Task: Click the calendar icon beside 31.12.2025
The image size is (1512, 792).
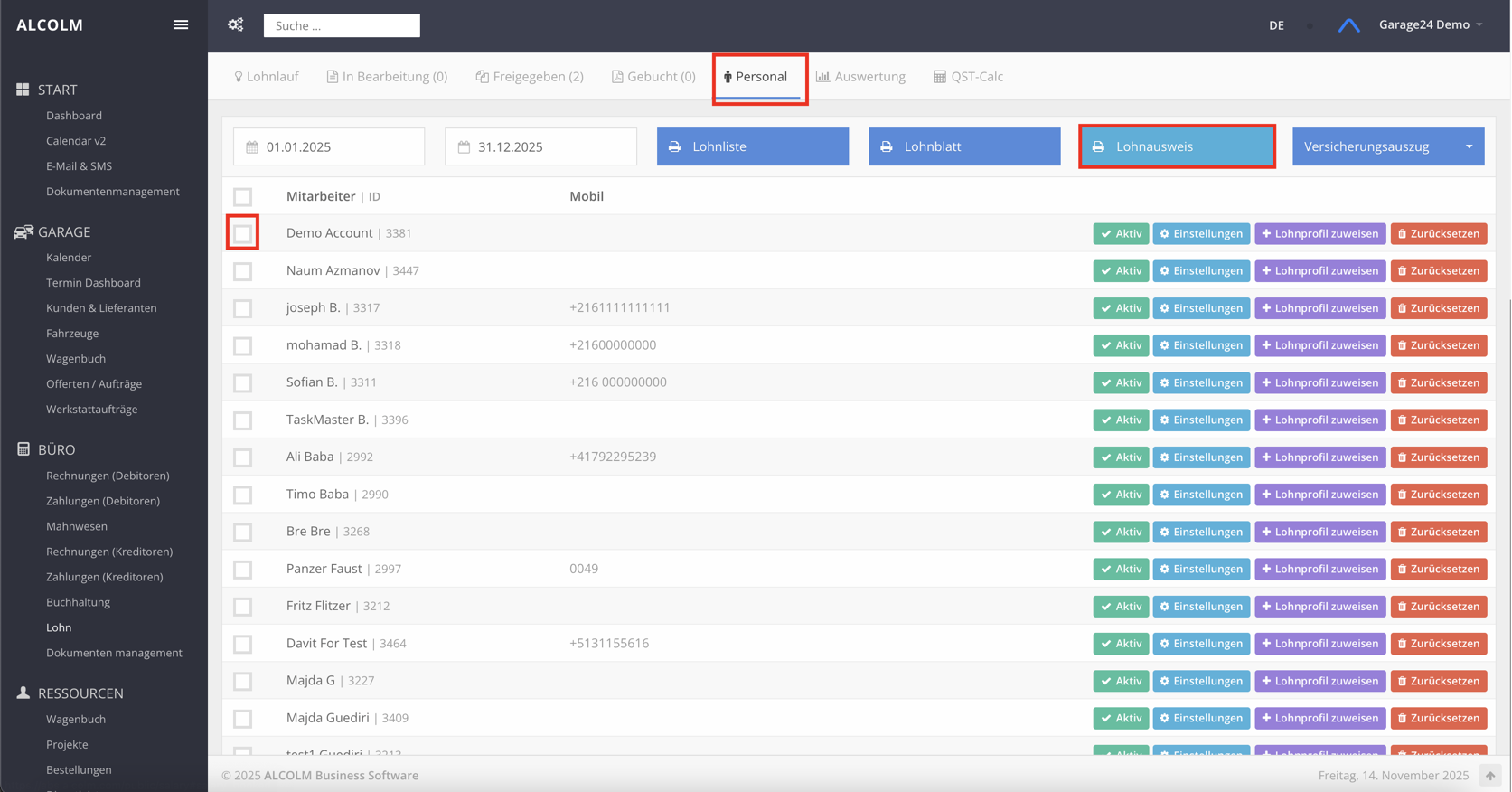Action: click(464, 146)
